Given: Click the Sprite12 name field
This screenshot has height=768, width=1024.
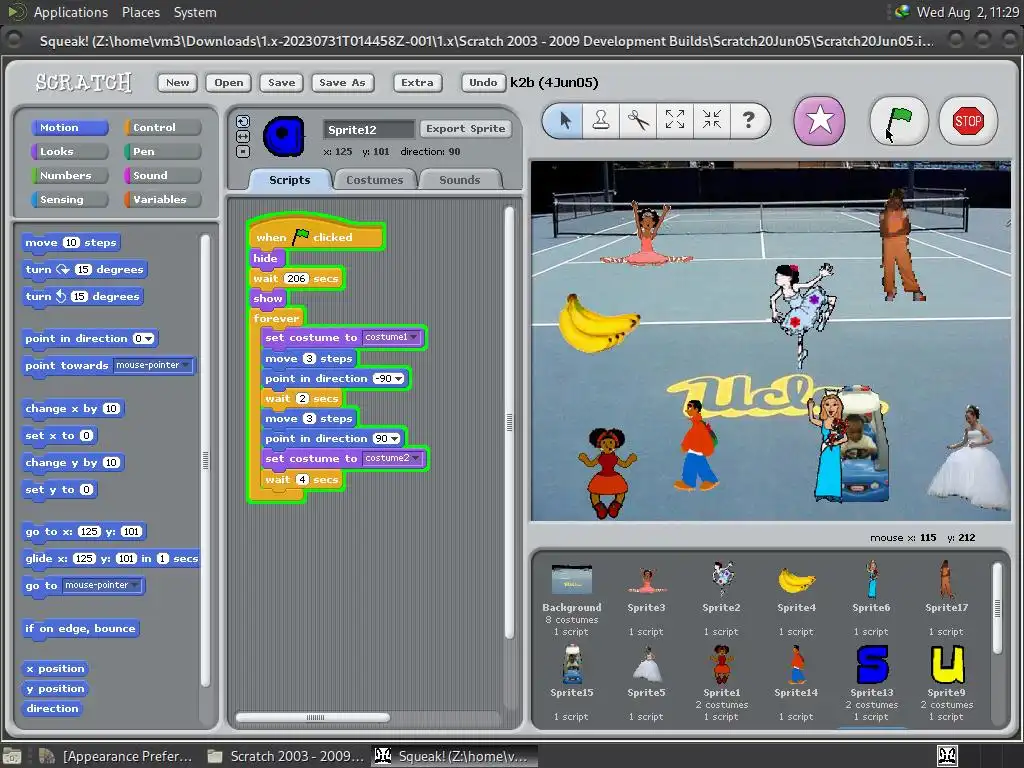Looking at the screenshot, I should (369, 129).
